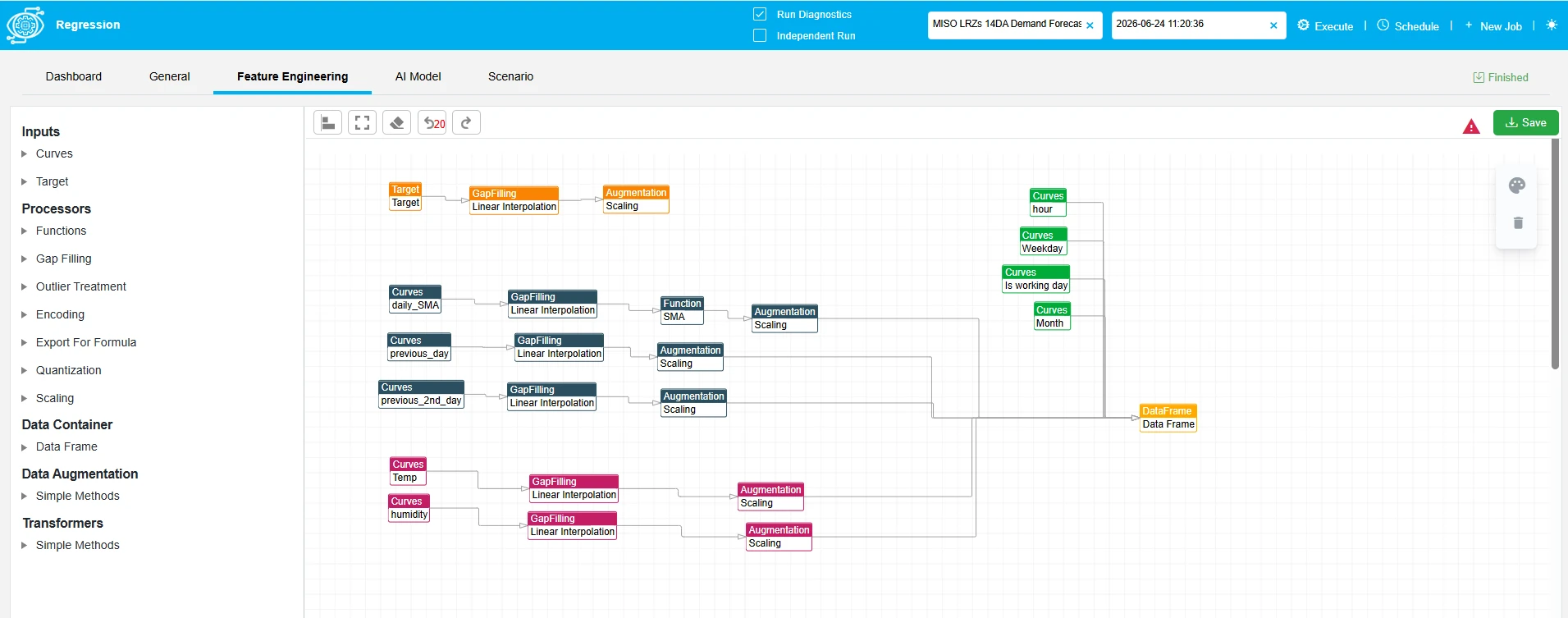Open the AI Model tab
The width and height of the screenshot is (1568, 618).
(418, 76)
